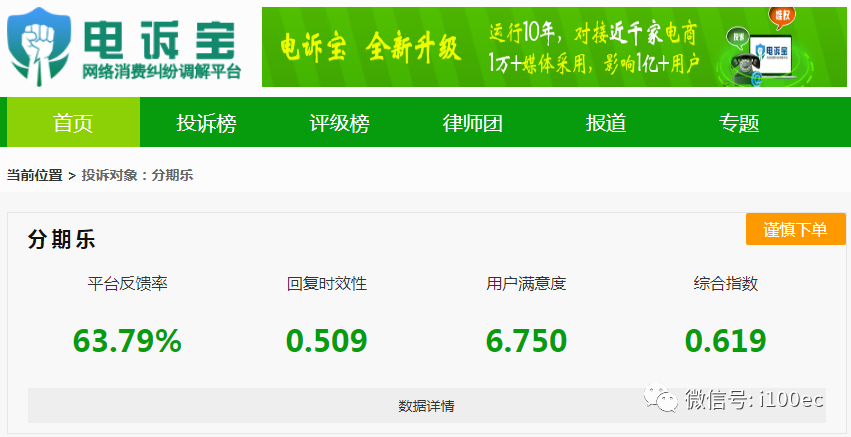
Task: Click the 回复时效性 label
Action: click(327, 283)
